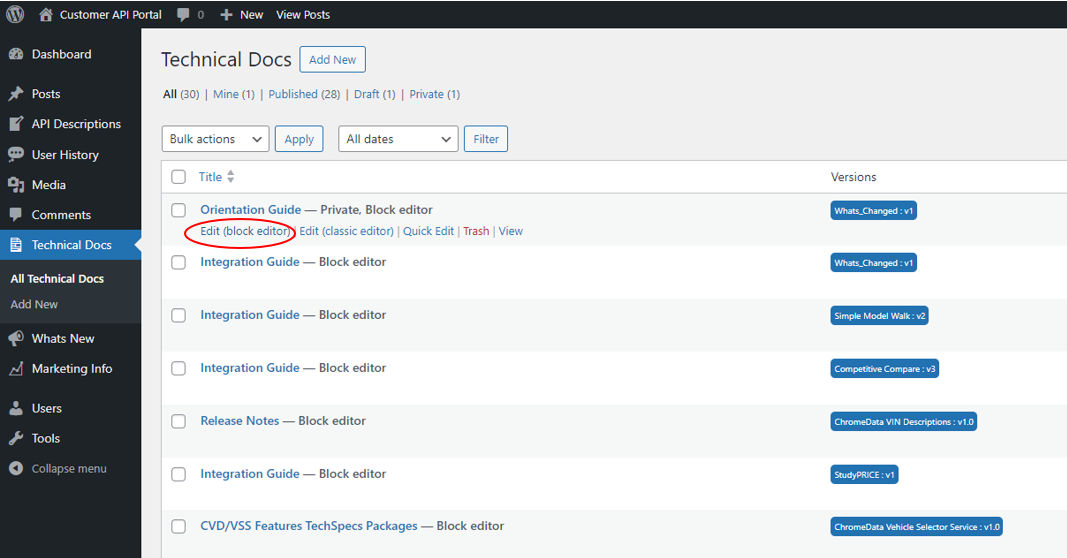The image size is (1067, 558).
Task: Expand the All dates filter dropdown
Action: (398, 139)
